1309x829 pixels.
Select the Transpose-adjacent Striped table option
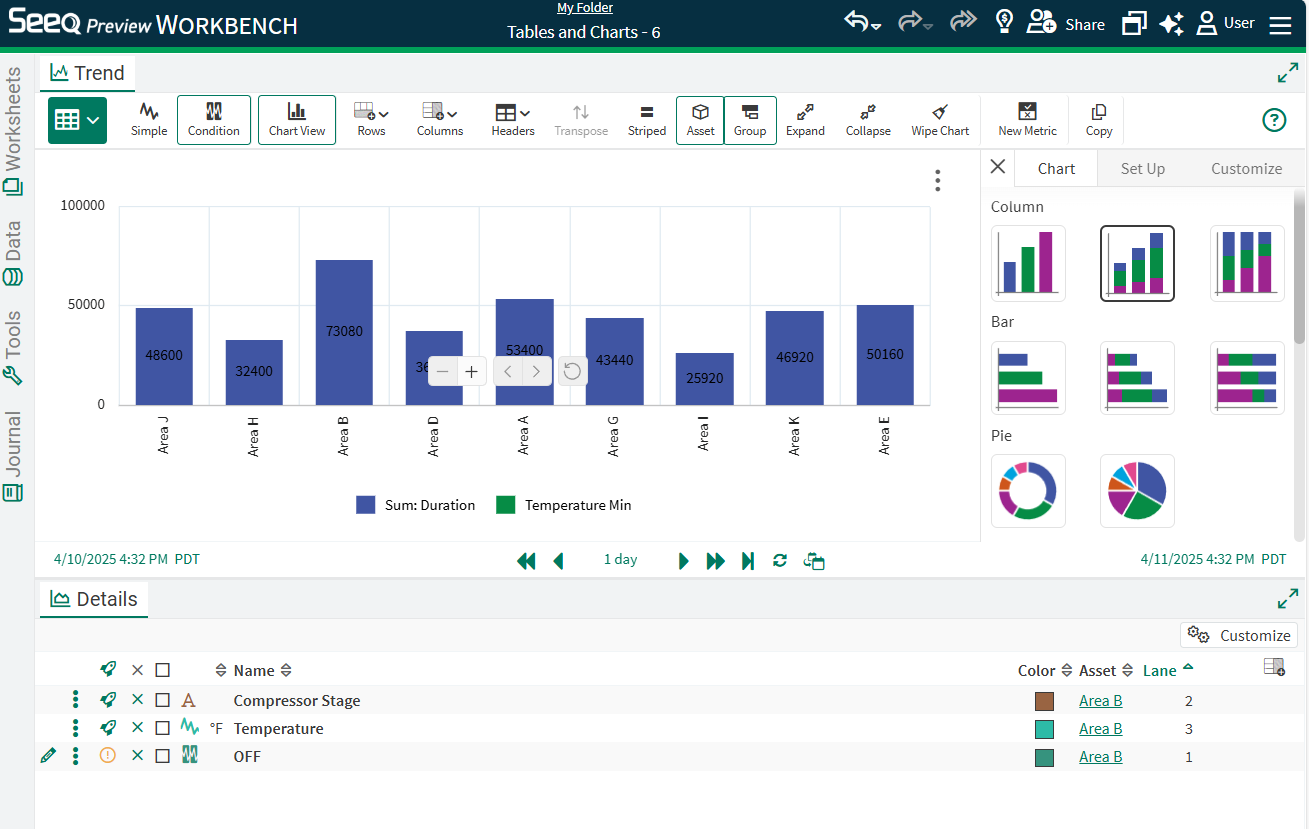[646, 119]
